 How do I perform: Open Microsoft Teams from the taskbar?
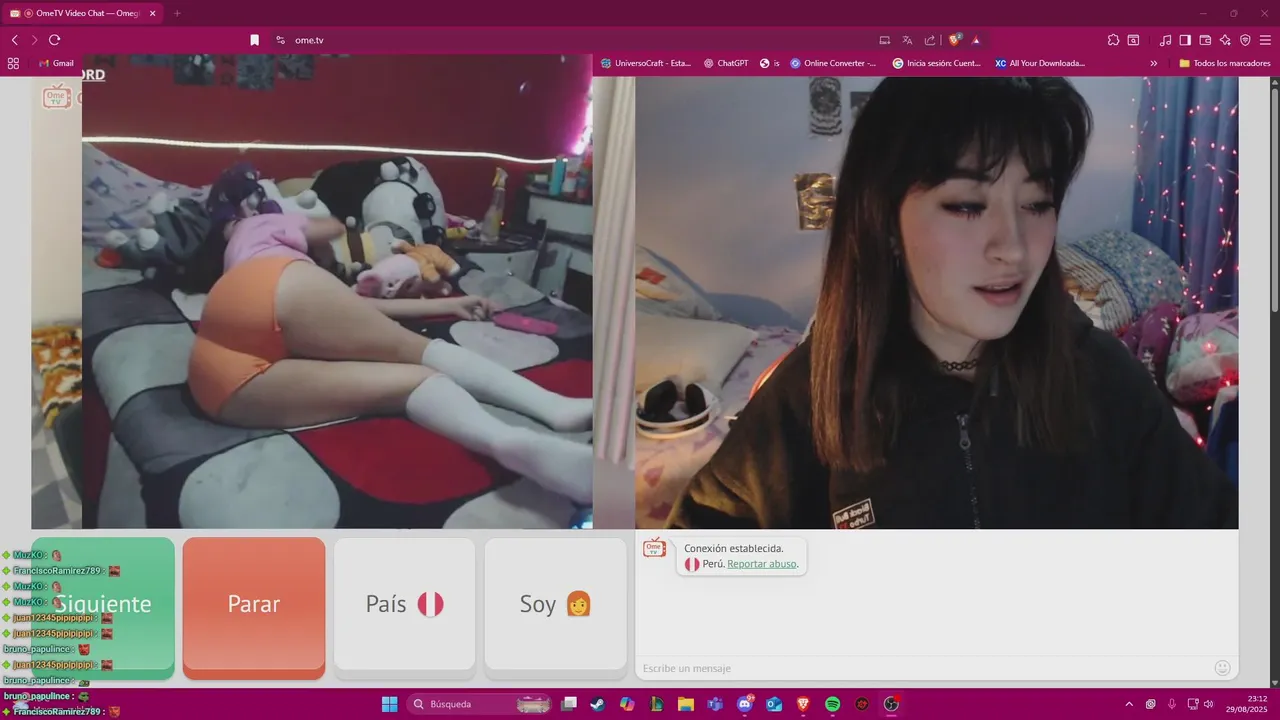[x=715, y=704]
